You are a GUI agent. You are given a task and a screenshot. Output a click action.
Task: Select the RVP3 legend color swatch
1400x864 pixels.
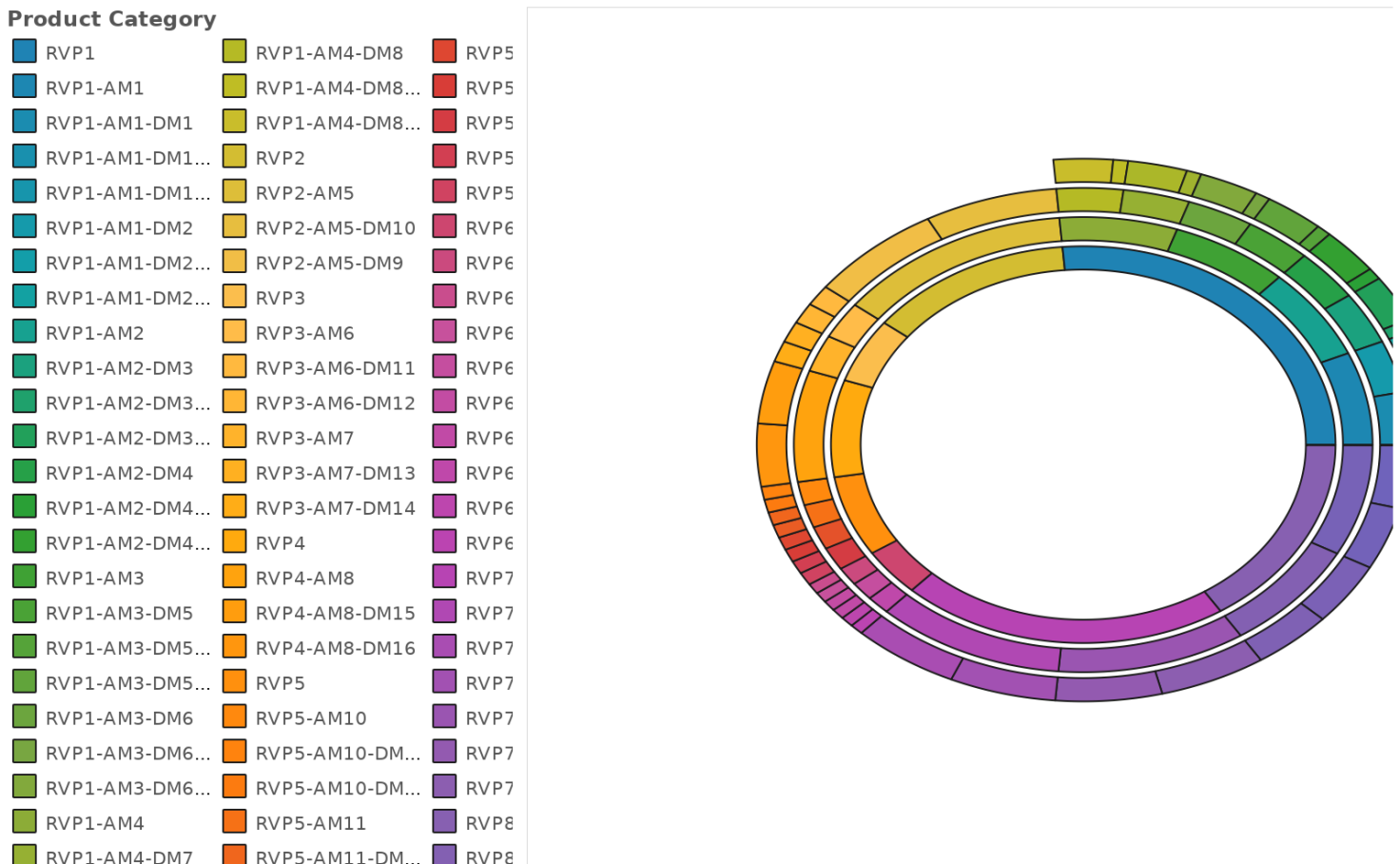pos(235,296)
